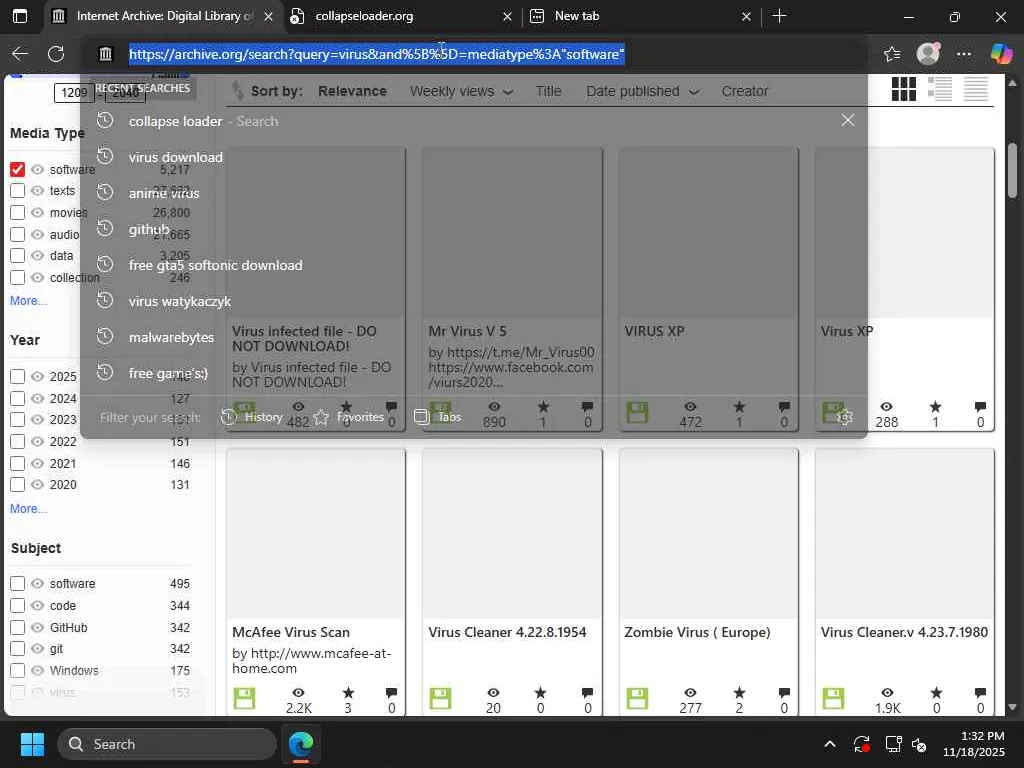Open suggestion settings gear icon
This screenshot has height=768, width=1024.
(845, 417)
